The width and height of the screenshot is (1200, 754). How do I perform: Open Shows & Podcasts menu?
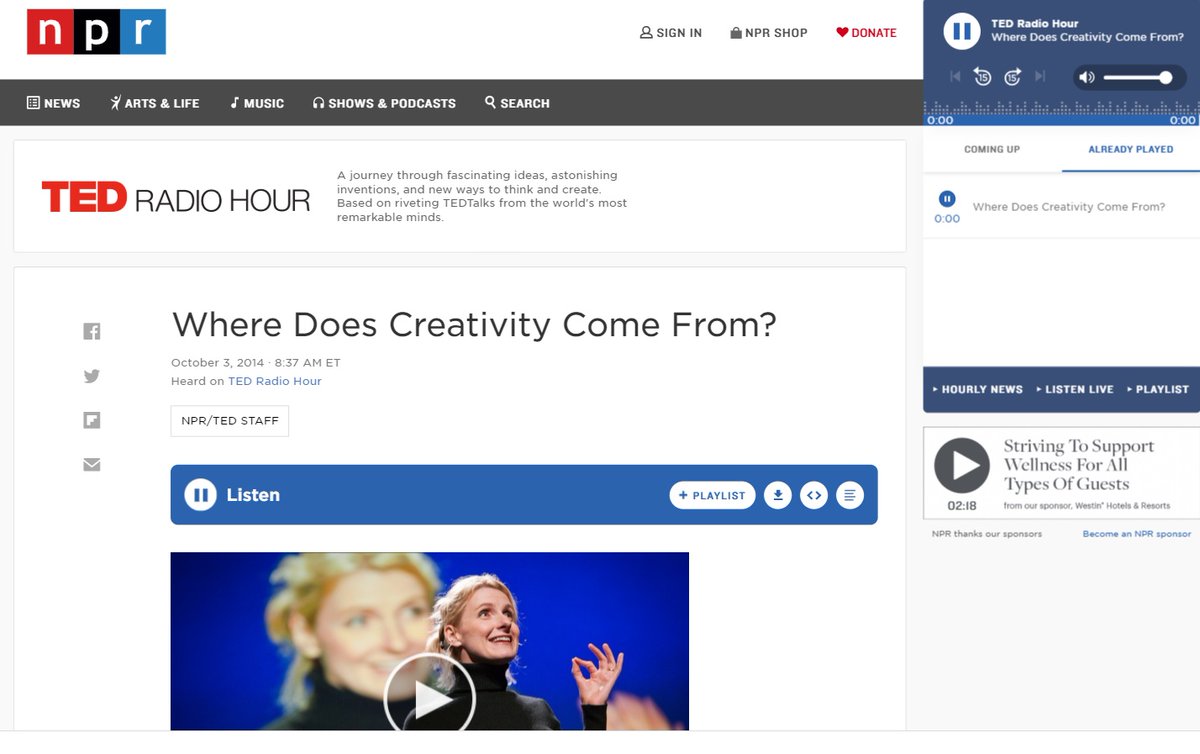coord(384,103)
